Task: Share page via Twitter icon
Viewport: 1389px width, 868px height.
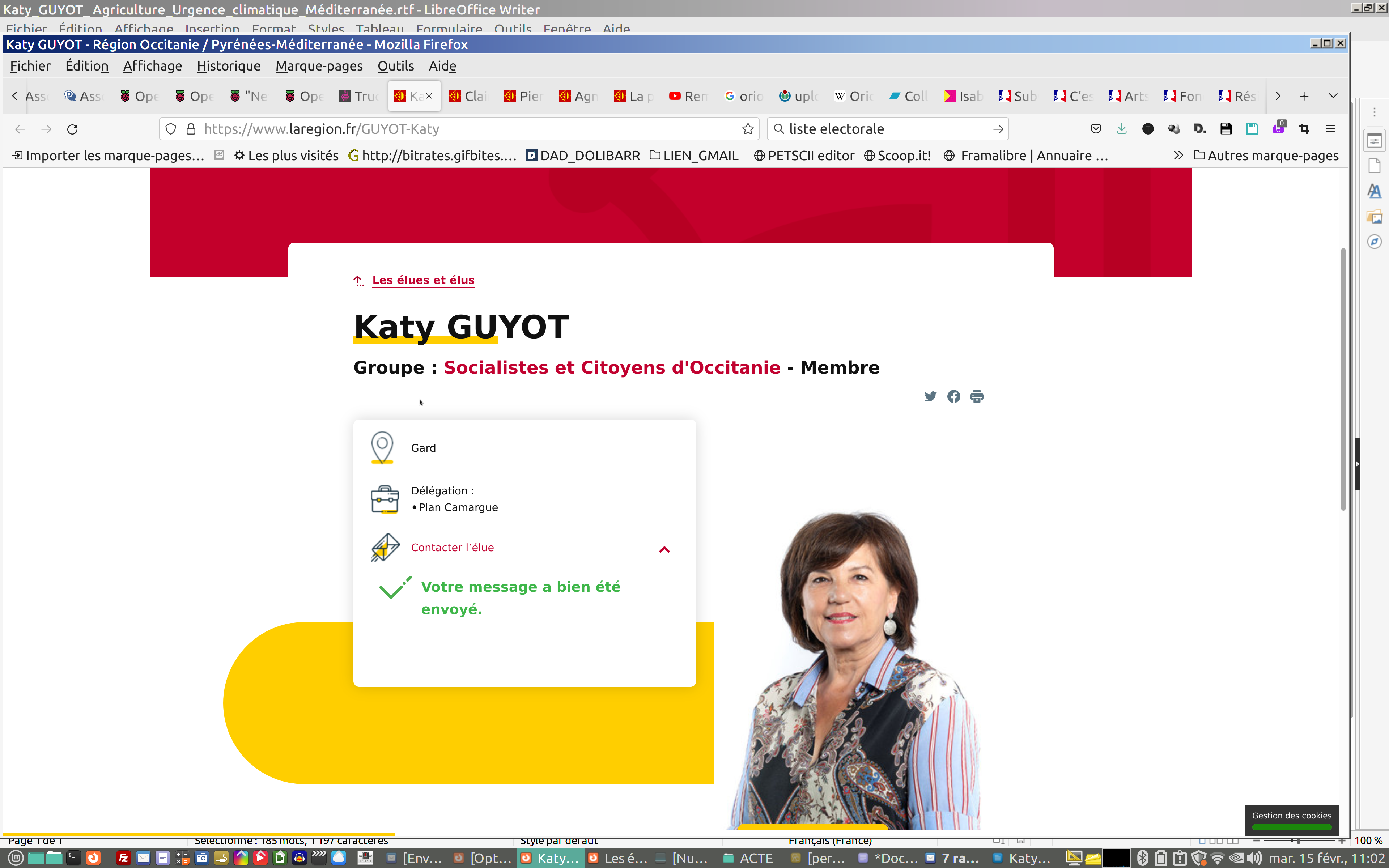Action: [930, 396]
